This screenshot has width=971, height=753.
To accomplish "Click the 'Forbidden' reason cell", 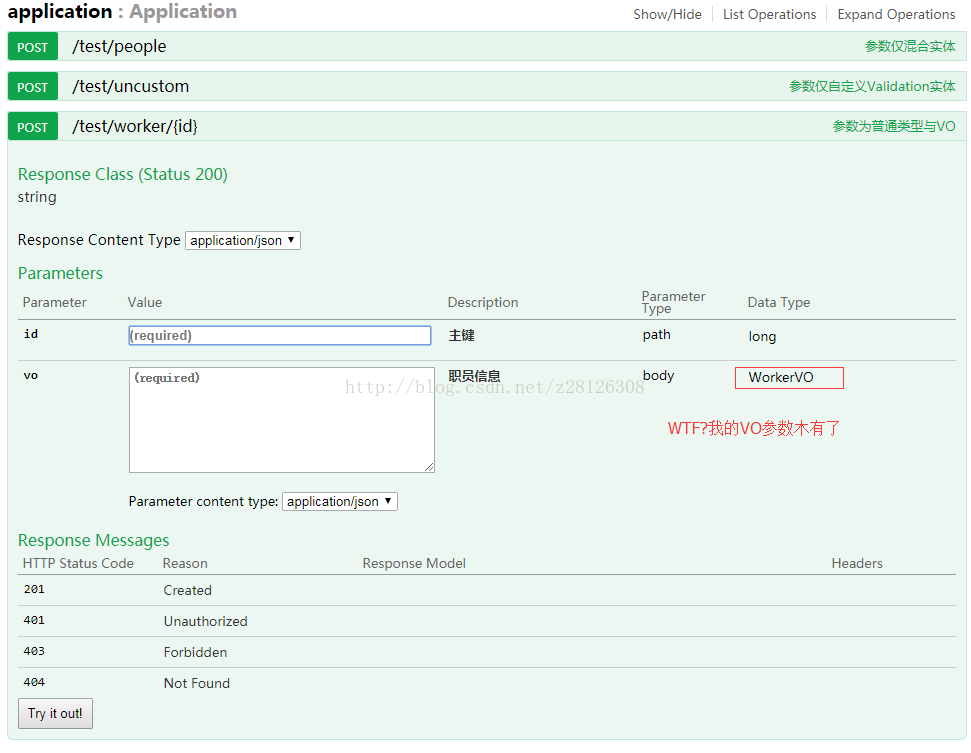I will pos(195,652).
